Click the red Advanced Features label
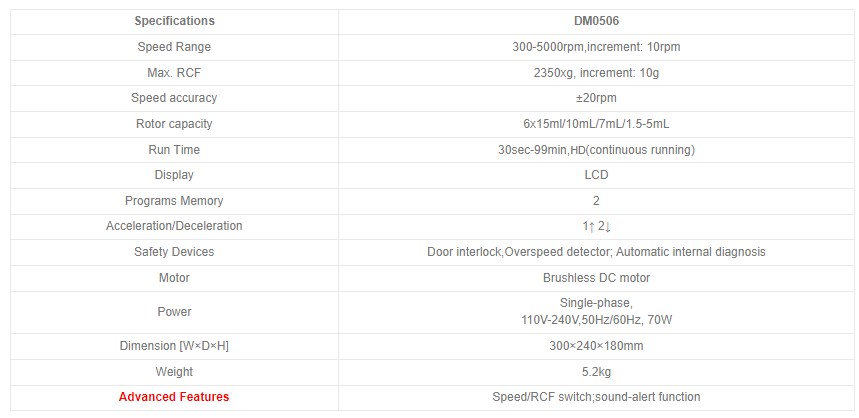 pyautogui.click(x=174, y=397)
